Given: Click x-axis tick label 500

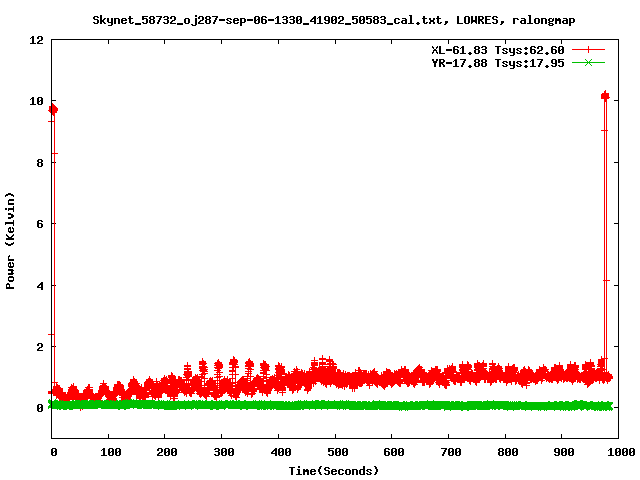Looking at the screenshot, I should [338, 452].
